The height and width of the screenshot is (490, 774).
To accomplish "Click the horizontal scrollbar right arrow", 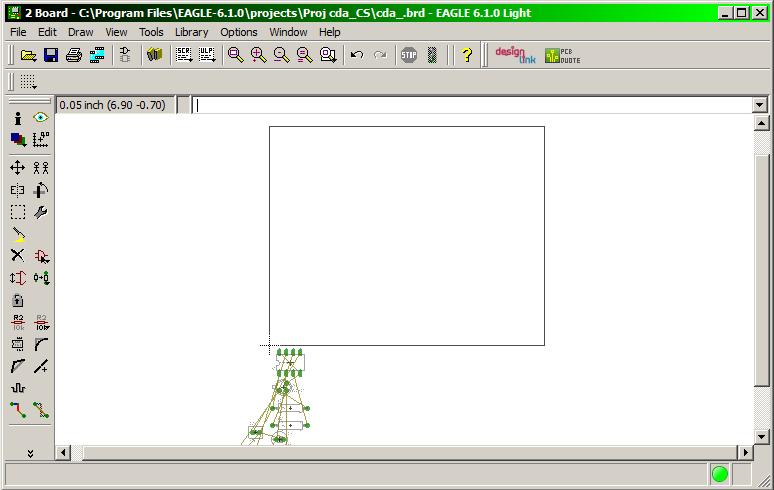I will click(x=745, y=452).
